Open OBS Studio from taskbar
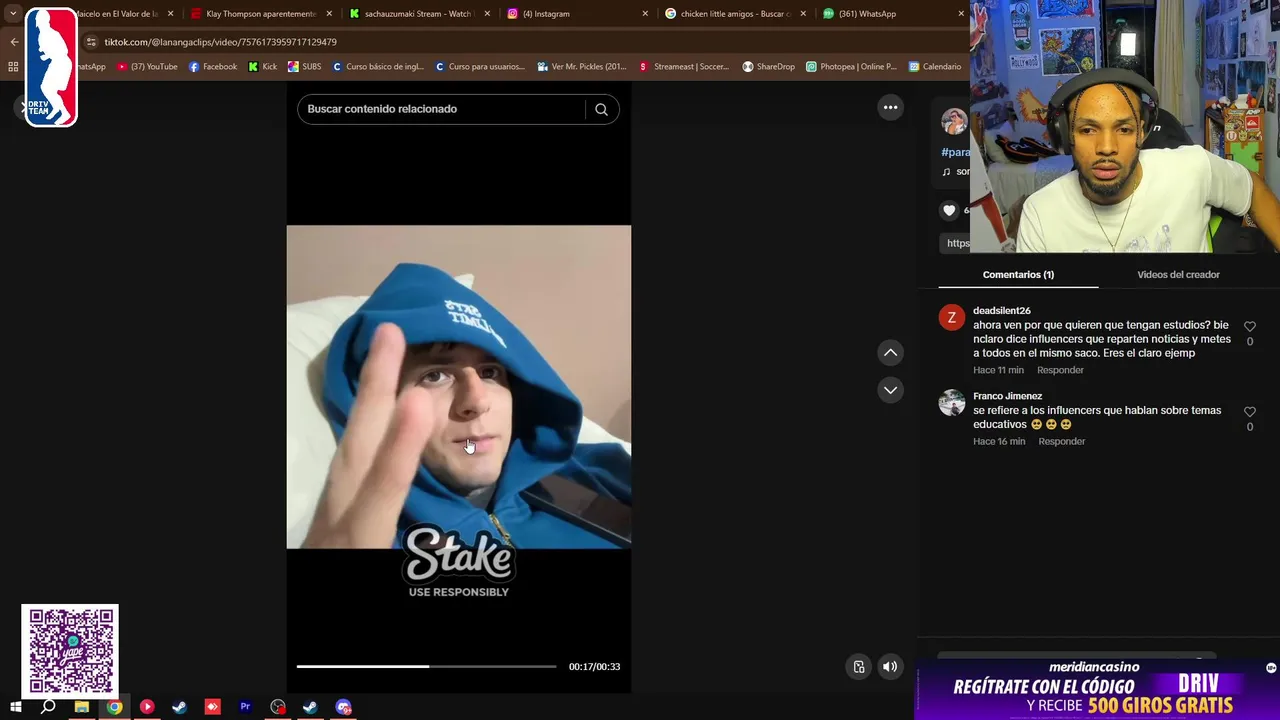Image resolution: width=1280 pixels, height=720 pixels. pyautogui.click(x=278, y=707)
